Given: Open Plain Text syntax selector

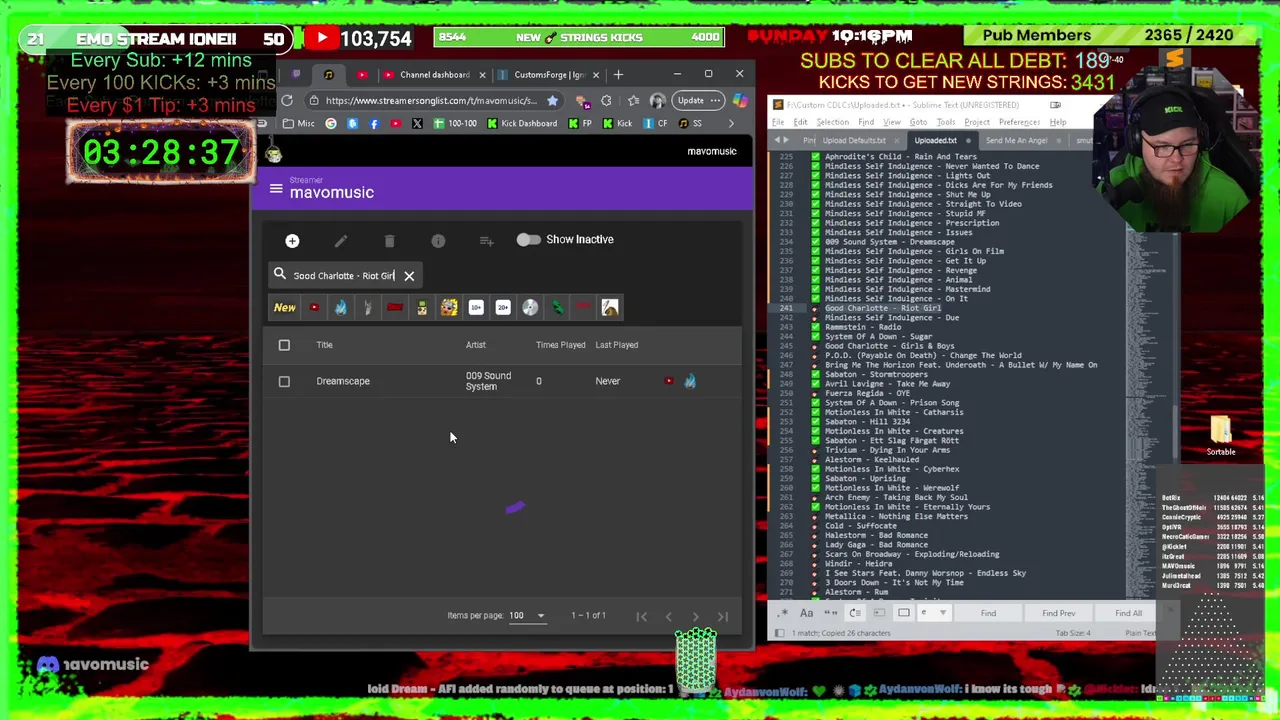Looking at the screenshot, I should click(x=1140, y=633).
